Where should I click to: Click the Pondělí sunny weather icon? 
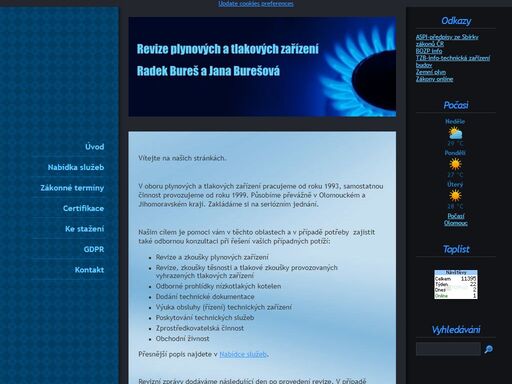pyautogui.click(x=455, y=164)
